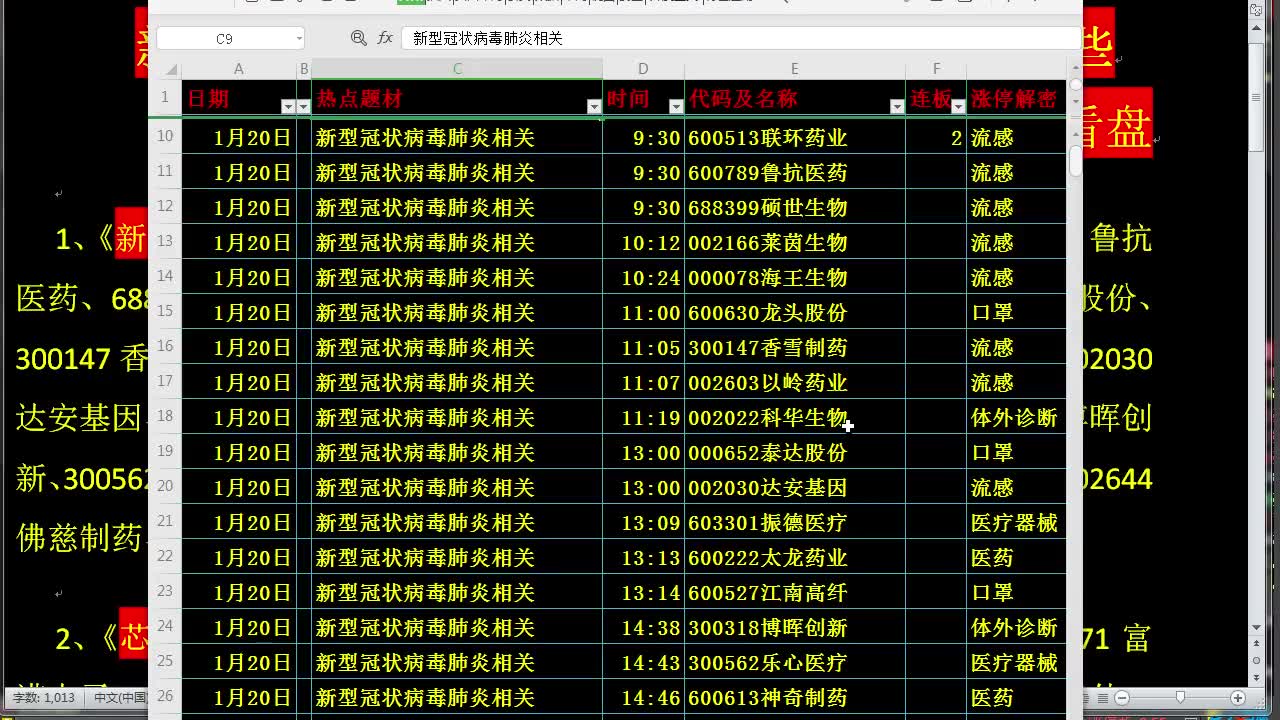
Task: Select row 26 header
Action: point(165,696)
